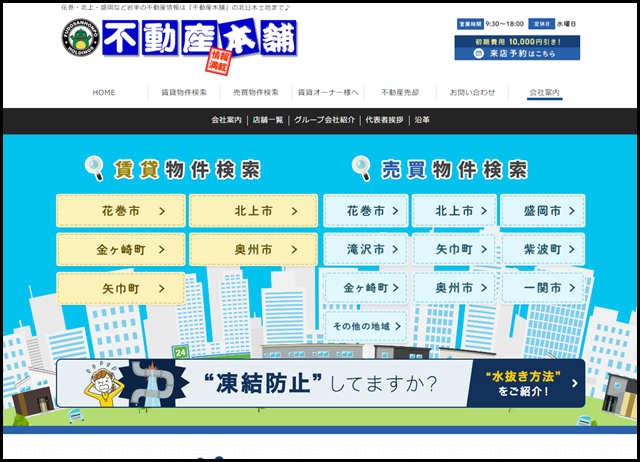This screenshot has width=640, height=462.
Task: Choose sales 盛岡市 blue button
Action: point(543,211)
